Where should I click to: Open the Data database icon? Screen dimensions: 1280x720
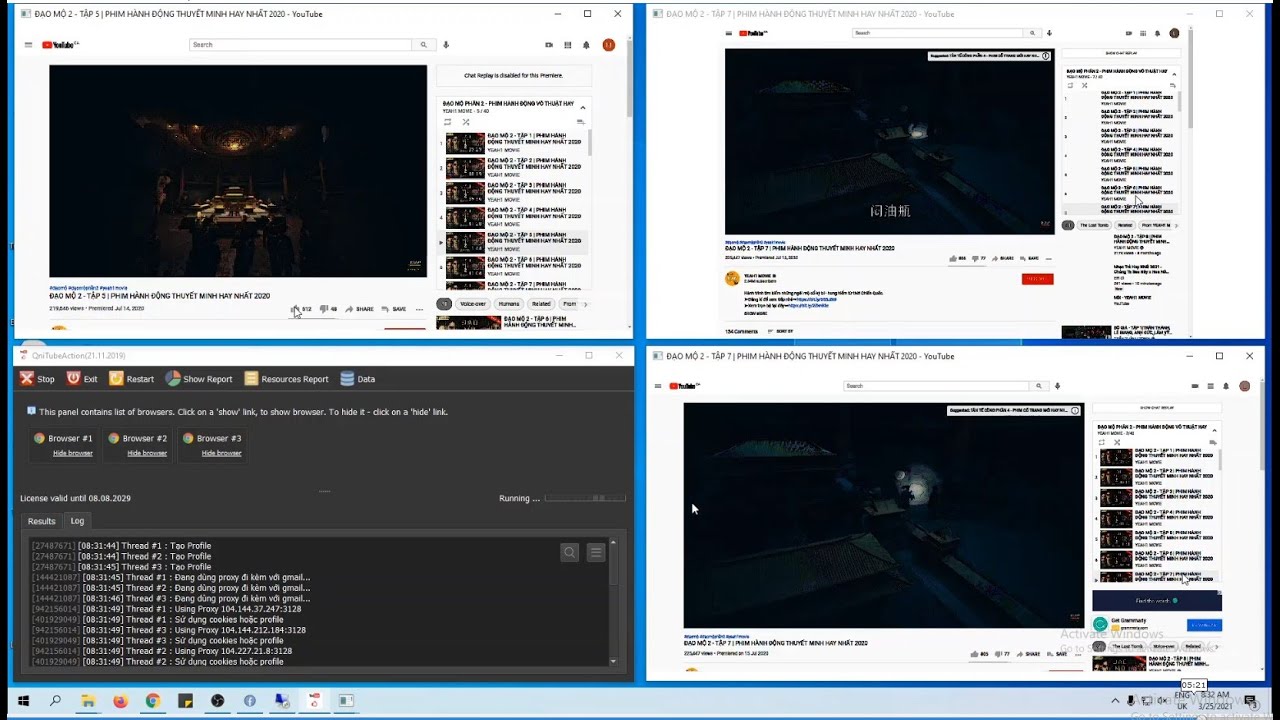[347, 379]
